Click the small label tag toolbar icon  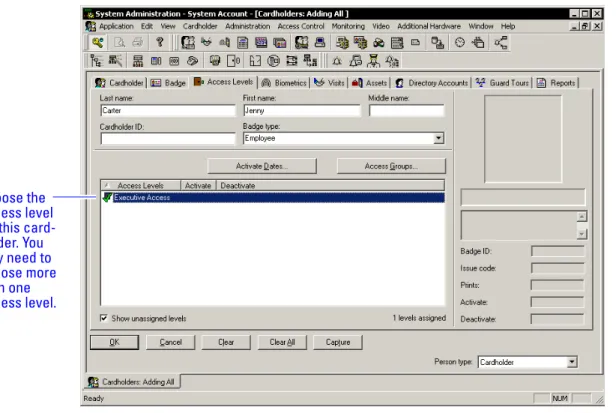point(415,42)
